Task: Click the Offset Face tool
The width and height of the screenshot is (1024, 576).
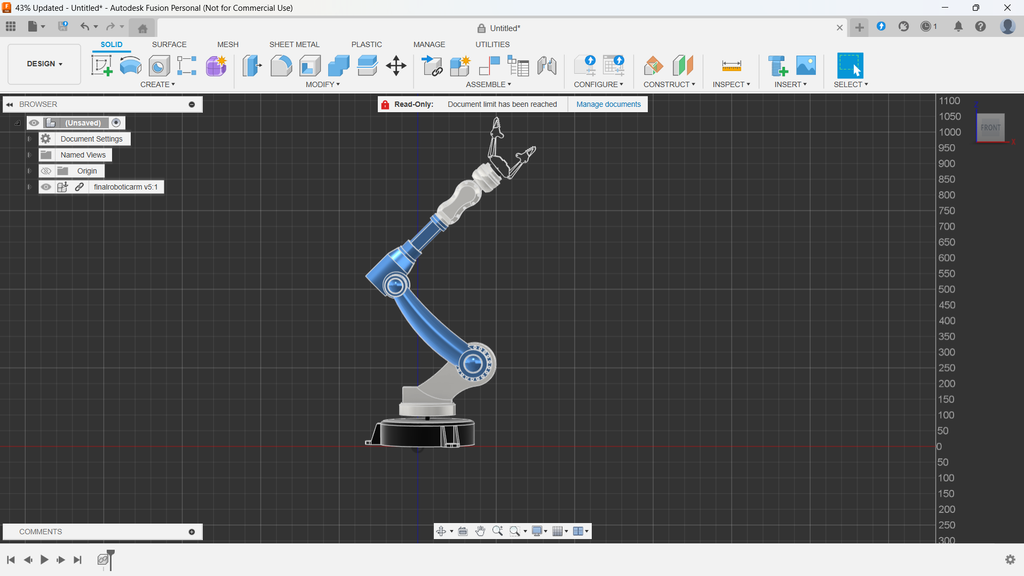Action: [367, 65]
